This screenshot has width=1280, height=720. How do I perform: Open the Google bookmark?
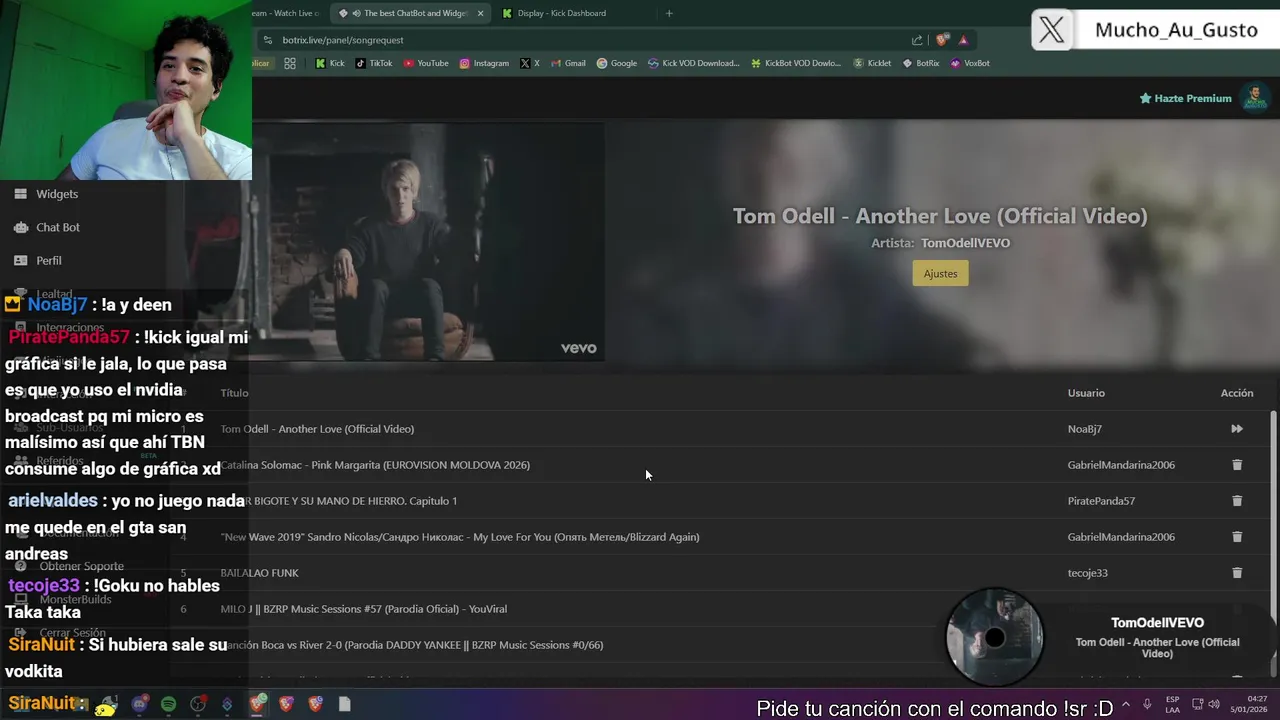[616, 63]
